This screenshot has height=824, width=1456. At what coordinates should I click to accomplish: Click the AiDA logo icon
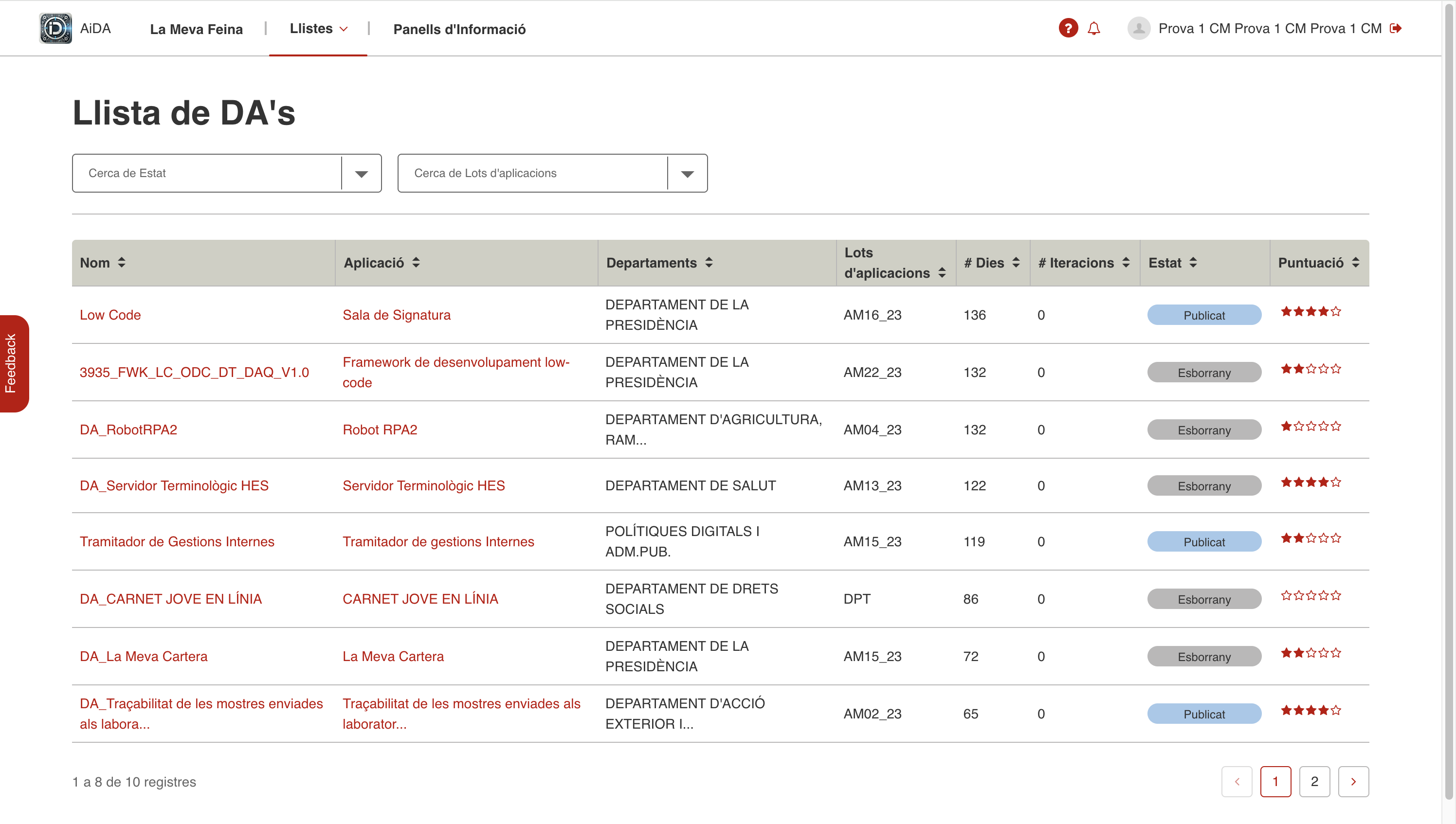55,28
